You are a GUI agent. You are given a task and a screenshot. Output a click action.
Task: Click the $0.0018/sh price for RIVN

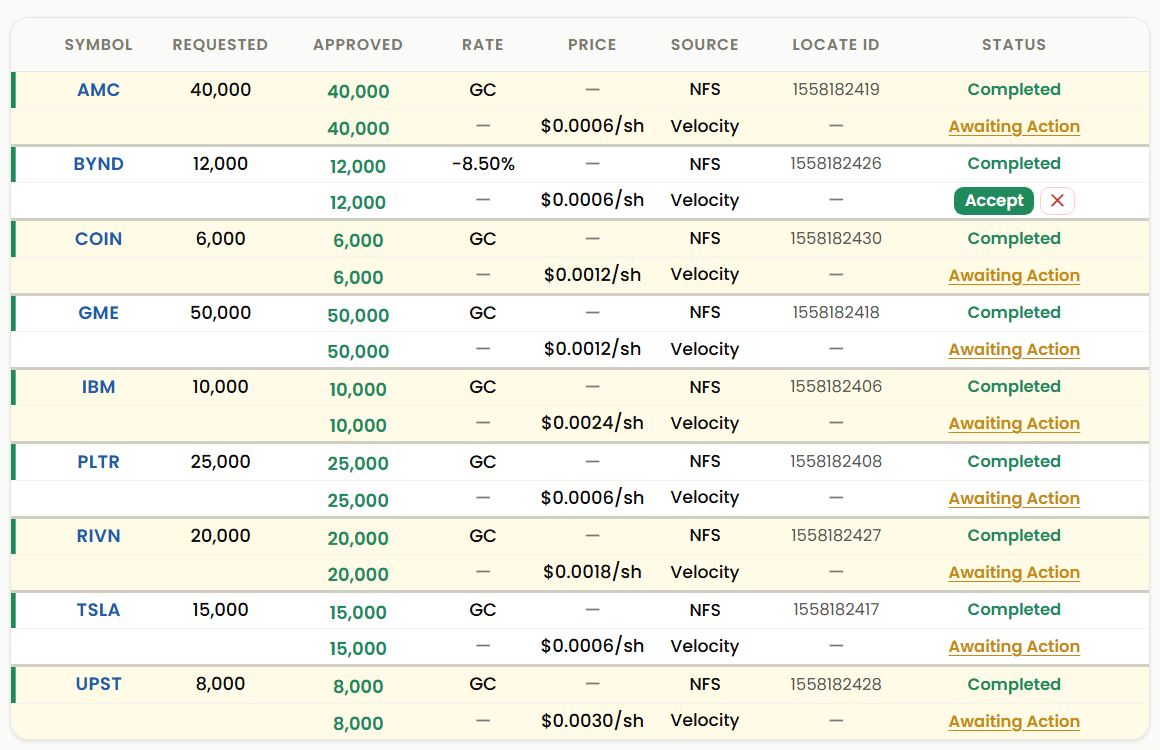(x=592, y=572)
